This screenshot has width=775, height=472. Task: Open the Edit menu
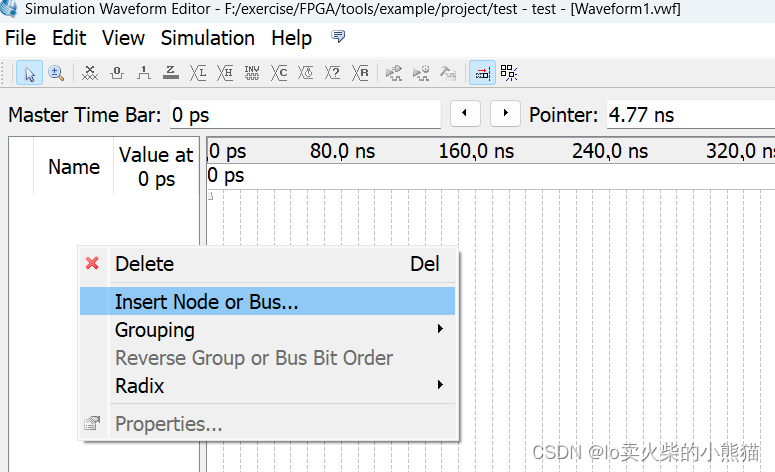pos(69,38)
